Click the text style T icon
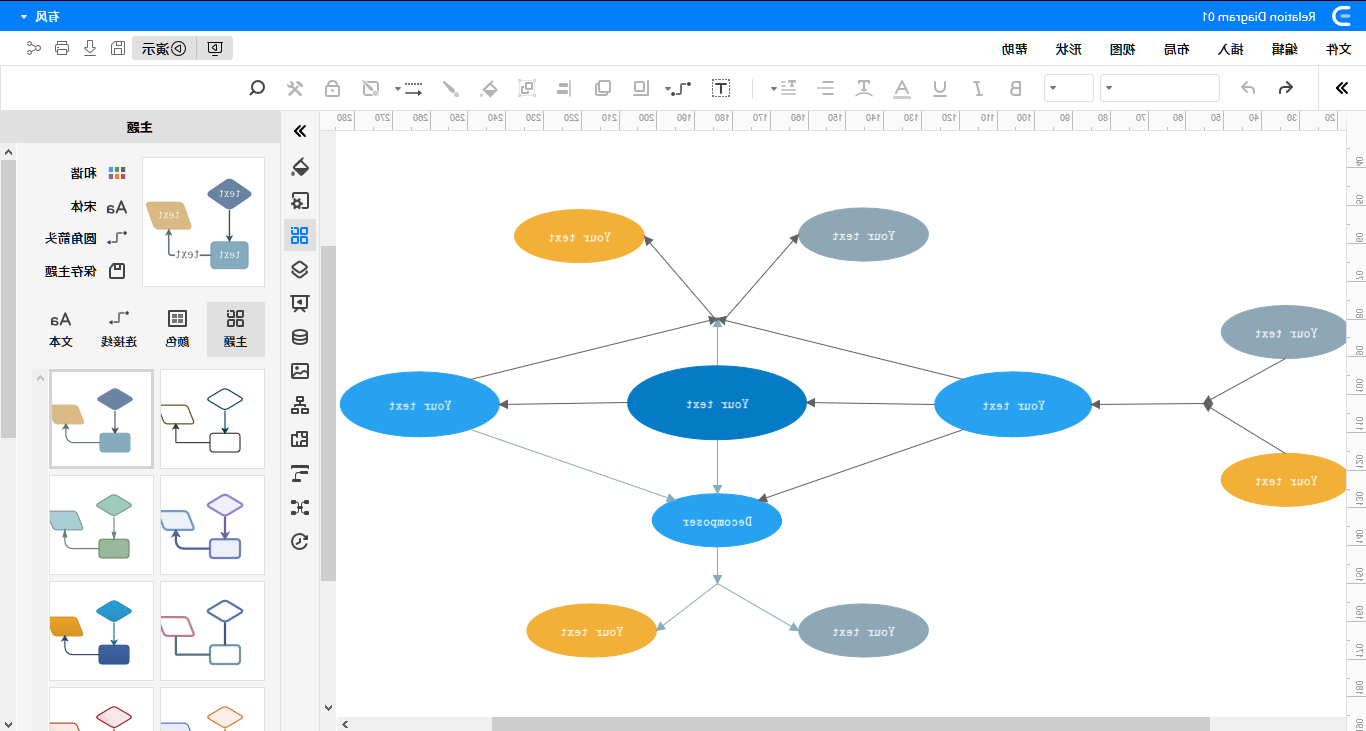 point(863,88)
